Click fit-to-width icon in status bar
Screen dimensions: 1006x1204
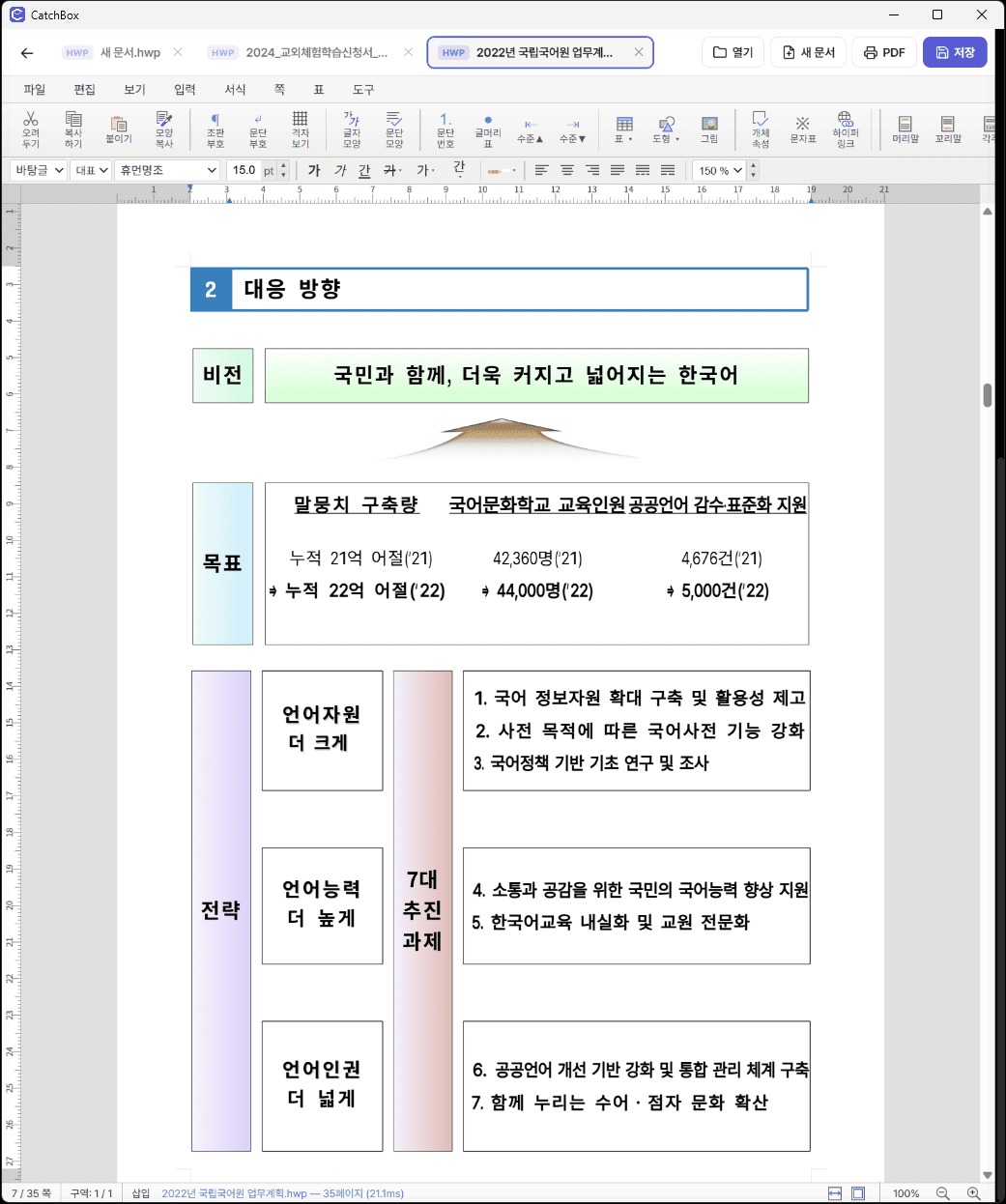(x=835, y=1193)
